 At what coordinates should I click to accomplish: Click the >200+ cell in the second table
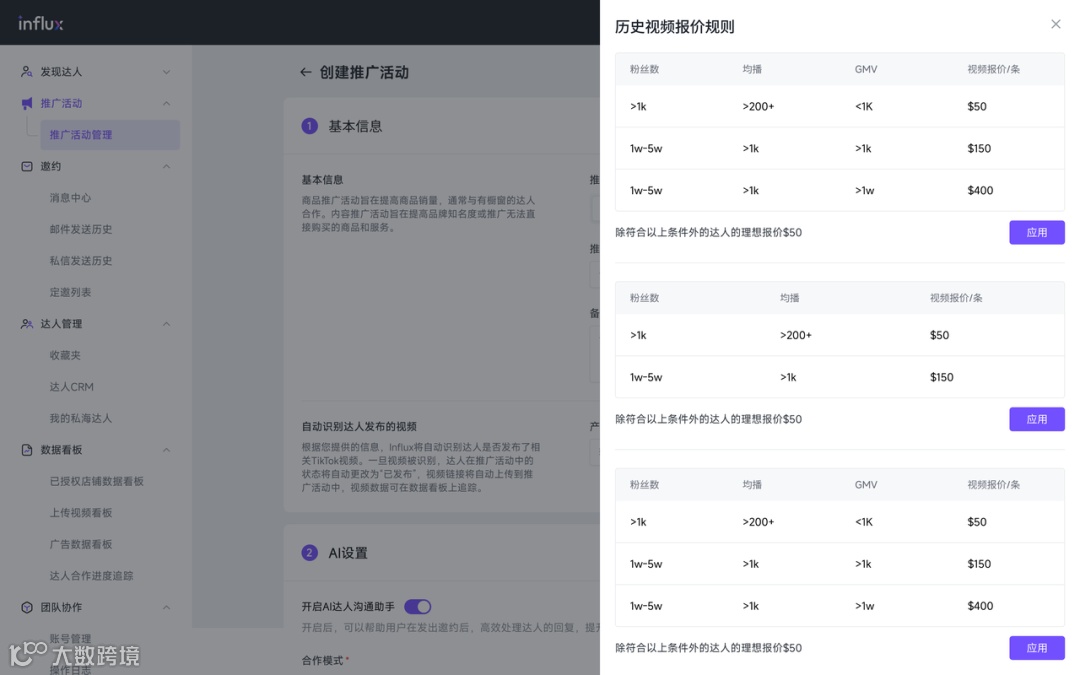(796, 335)
